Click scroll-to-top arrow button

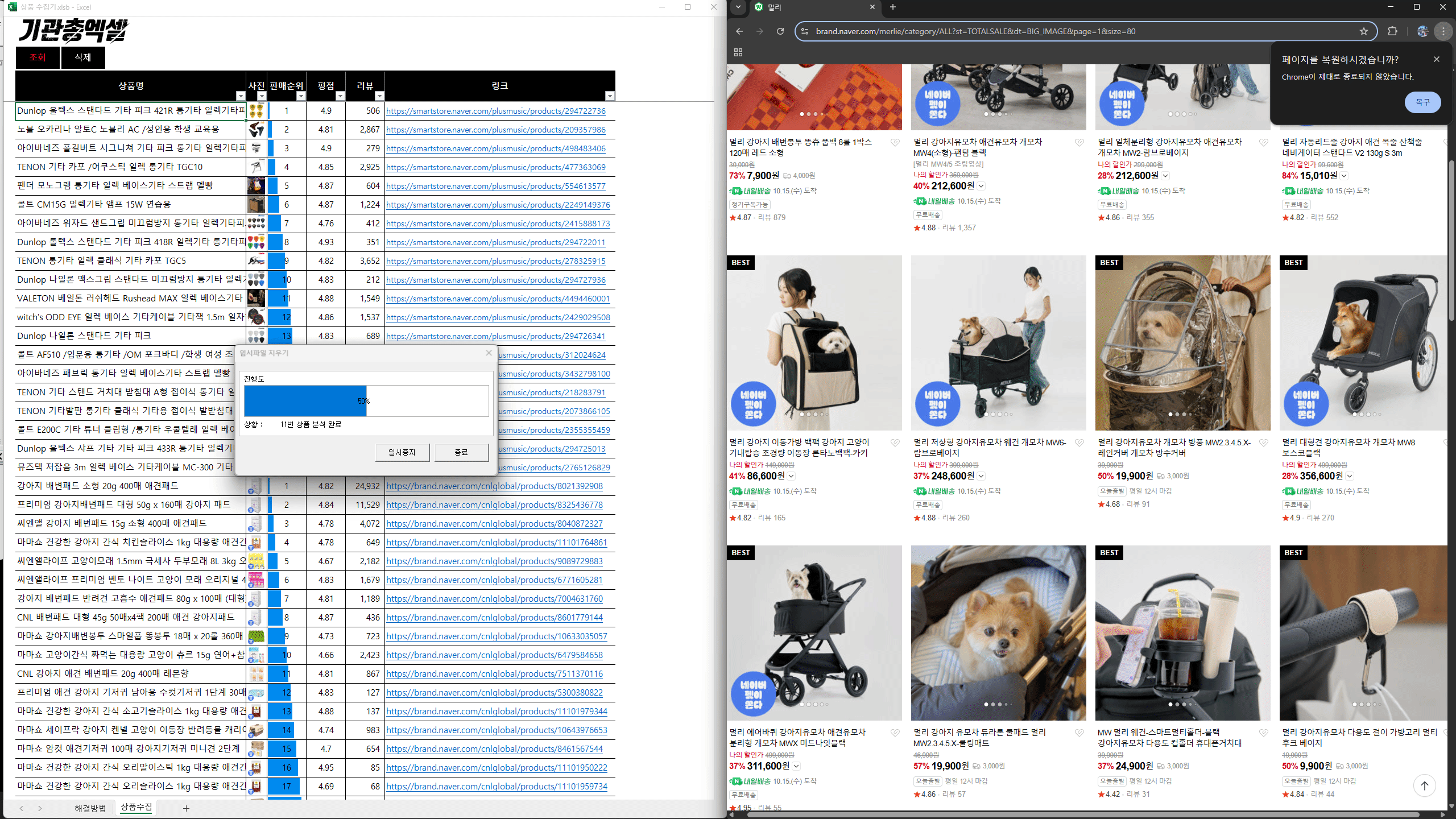[1424, 785]
